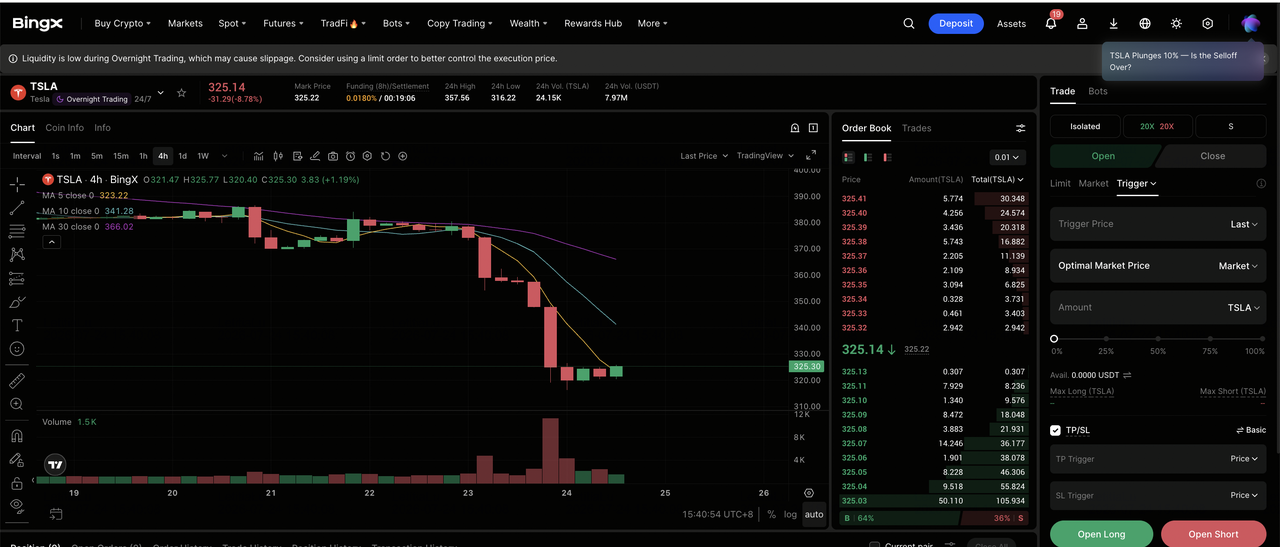
Task: Toggle hide all drawings eye icon
Action: tap(17, 505)
